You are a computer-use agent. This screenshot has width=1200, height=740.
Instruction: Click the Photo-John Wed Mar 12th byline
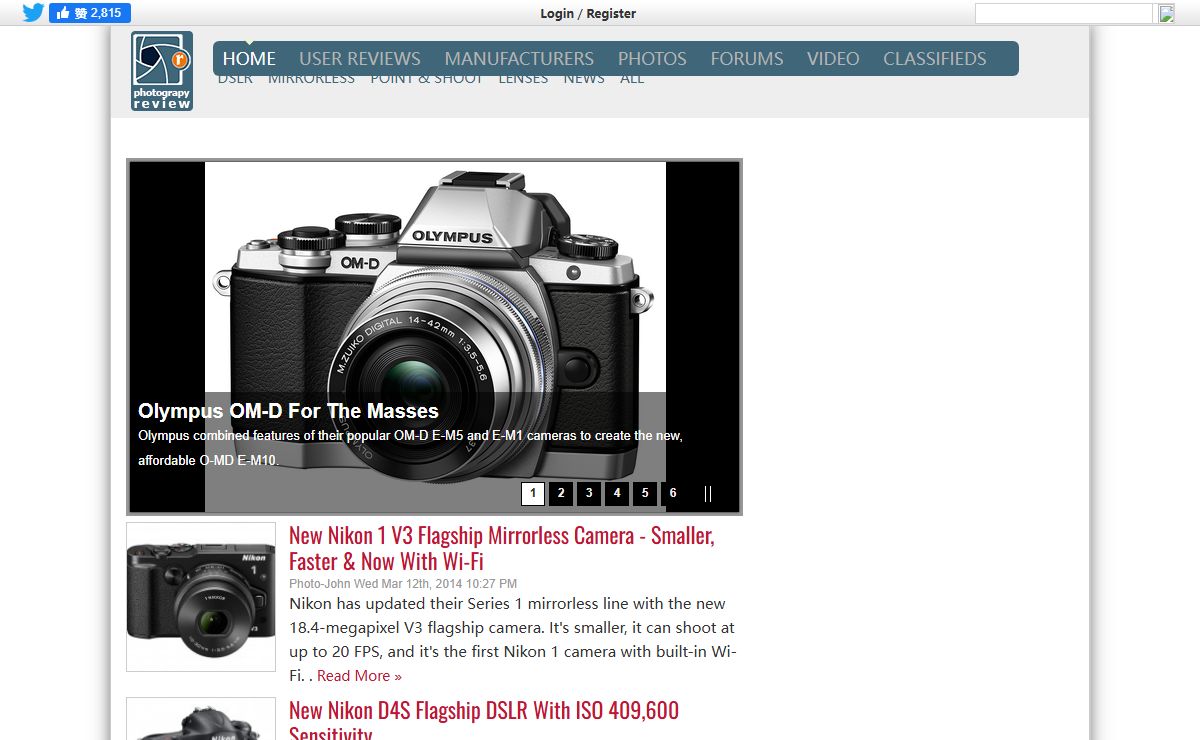403,584
